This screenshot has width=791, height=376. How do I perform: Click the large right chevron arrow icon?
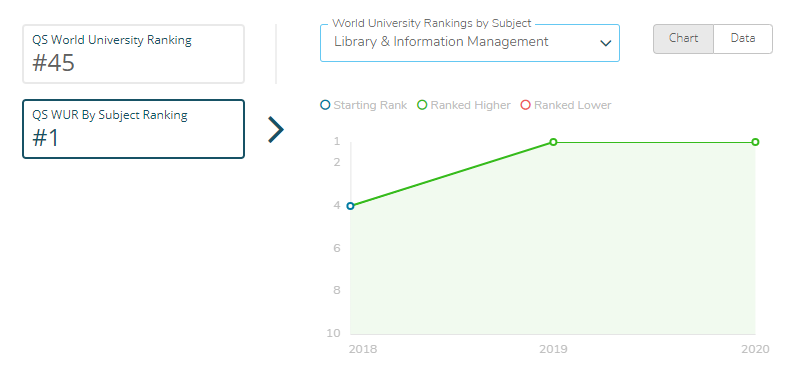pos(276,130)
